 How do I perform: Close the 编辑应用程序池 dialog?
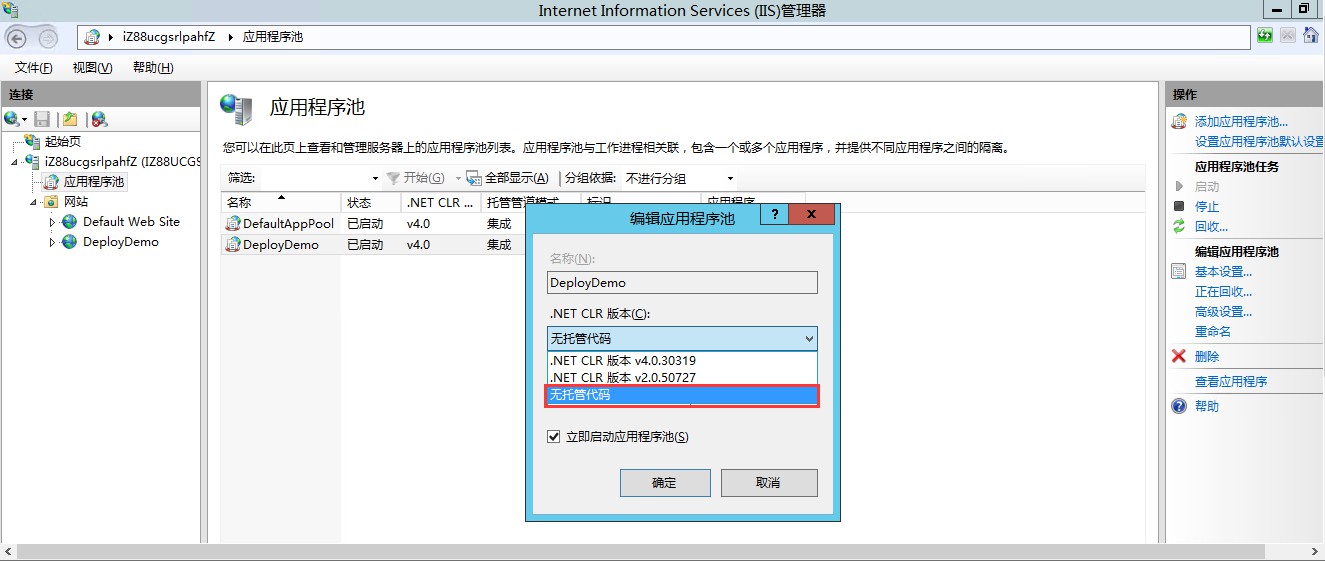tap(812, 214)
